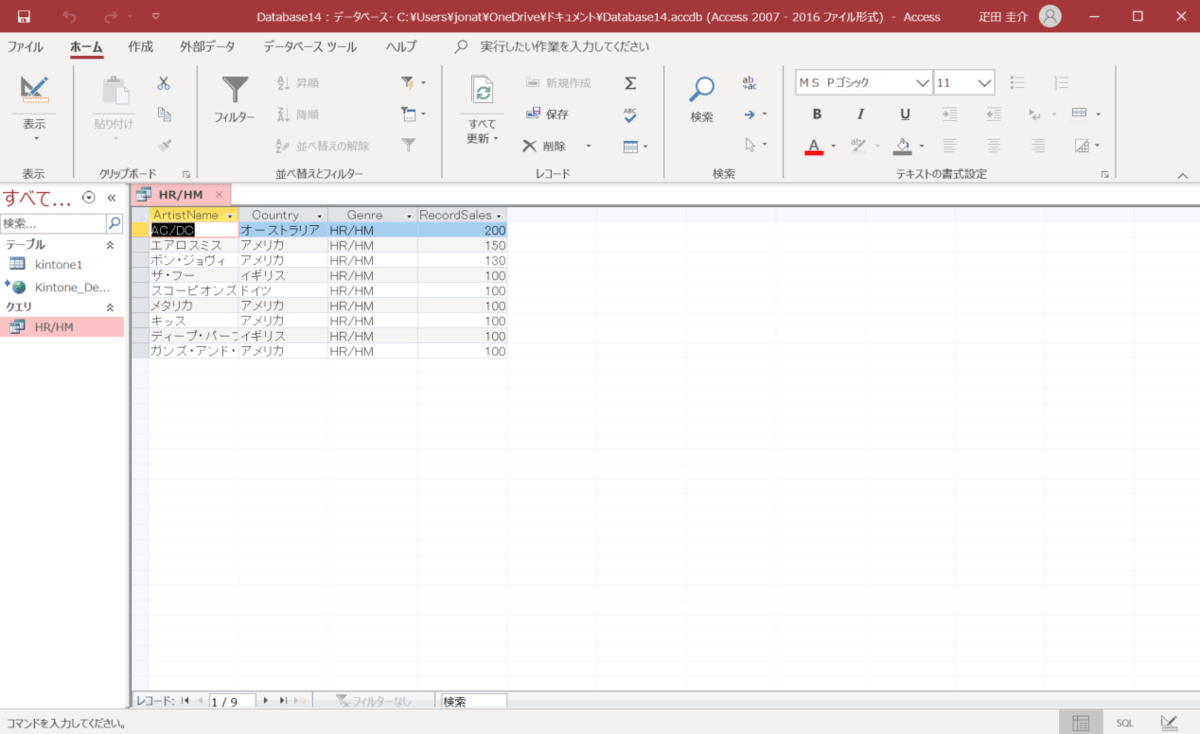Go to the first record
The height and width of the screenshot is (734, 1200).
pyautogui.click(x=185, y=702)
